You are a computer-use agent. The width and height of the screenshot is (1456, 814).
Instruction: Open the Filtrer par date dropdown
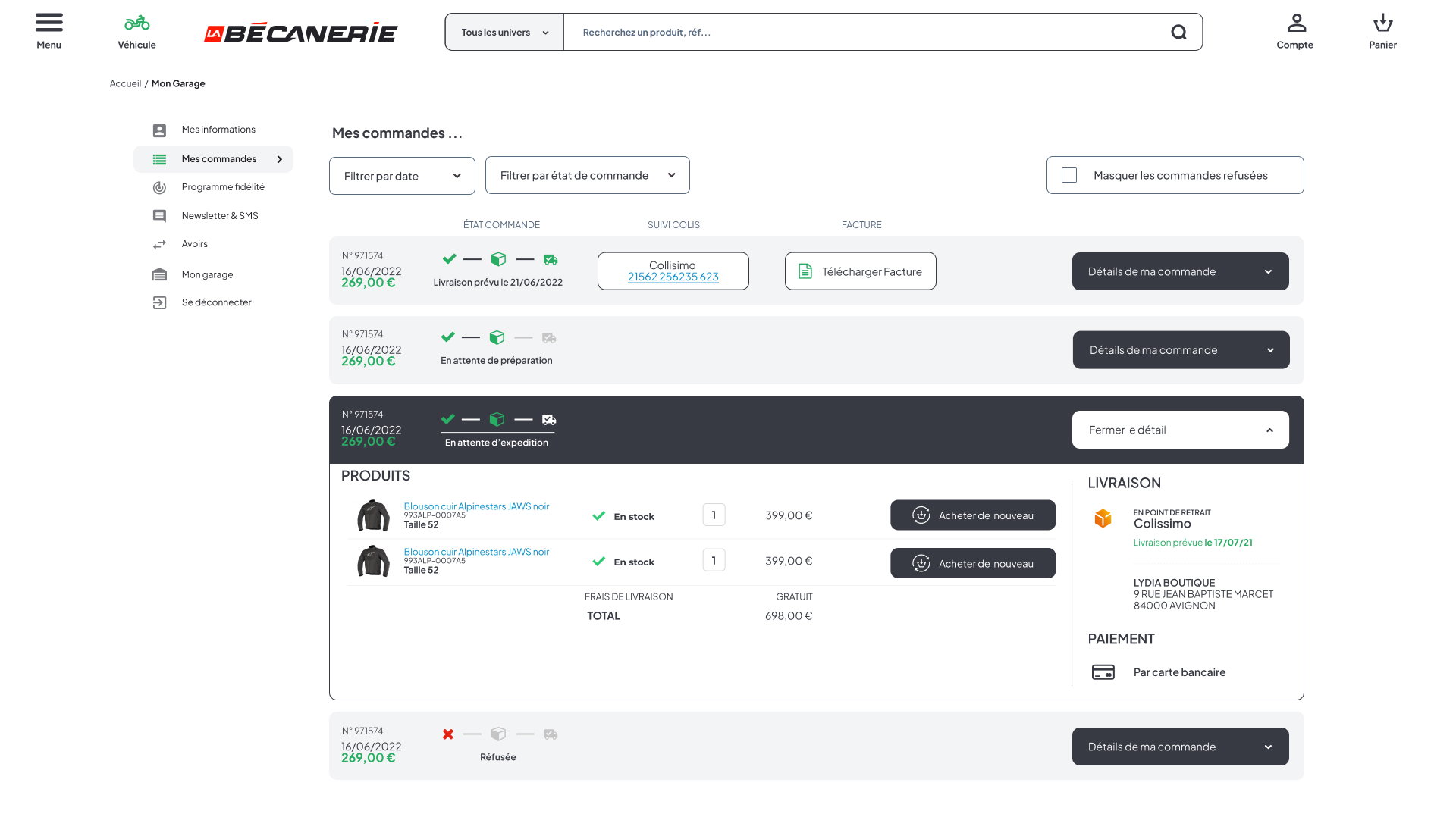[402, 176]
